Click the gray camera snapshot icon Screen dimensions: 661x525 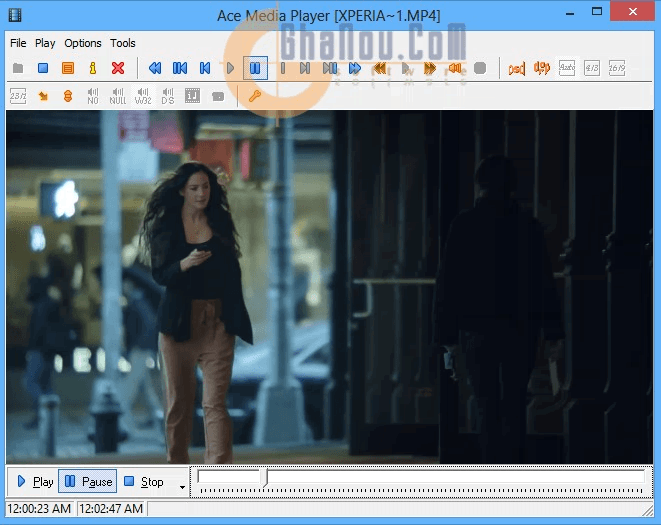[x=218, y=97]
